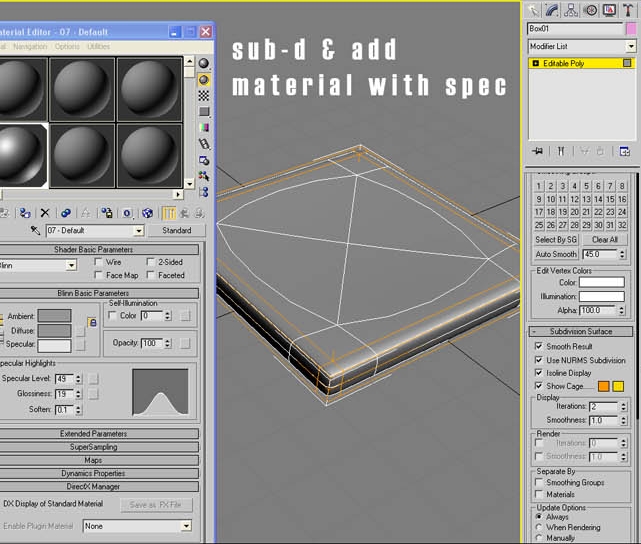Image resolution: width=641 pixels, height=544 pixels.
Task: Click the Sample Type sphere icon
Action: click(x=204, y=63)
